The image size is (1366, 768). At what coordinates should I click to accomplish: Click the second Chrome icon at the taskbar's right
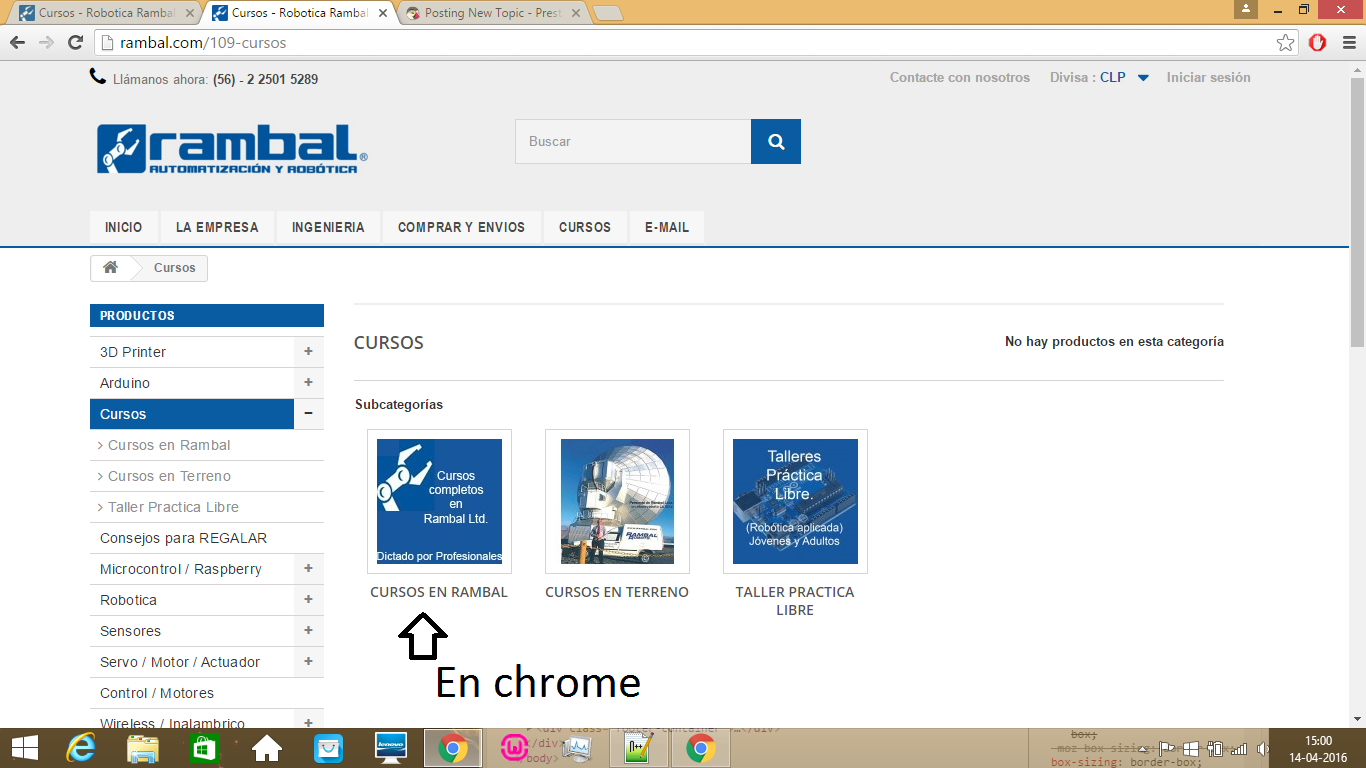(x=700, y=748)
